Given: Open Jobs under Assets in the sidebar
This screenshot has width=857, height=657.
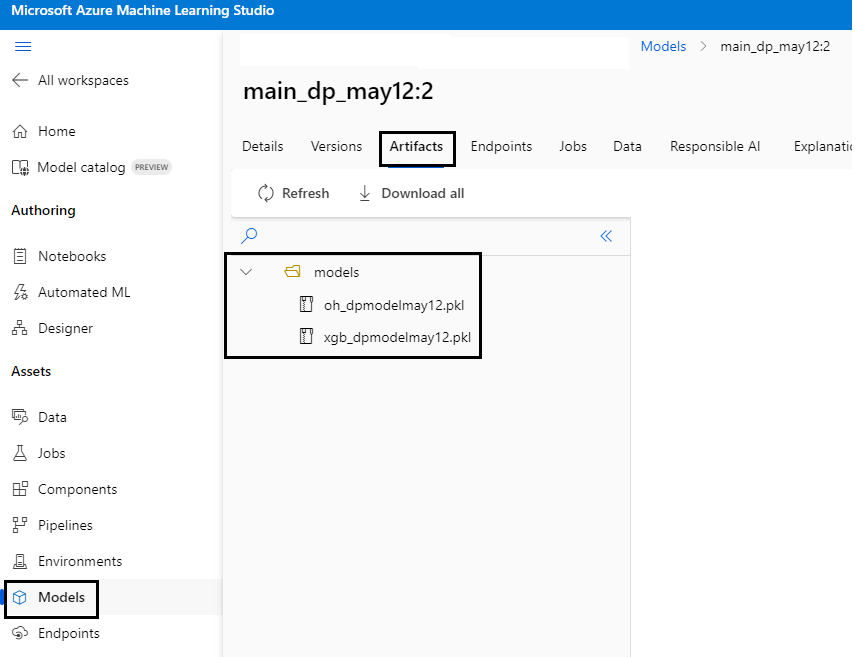Looking at the screenshot, I should pyautogui.click(x=51, y=453).
